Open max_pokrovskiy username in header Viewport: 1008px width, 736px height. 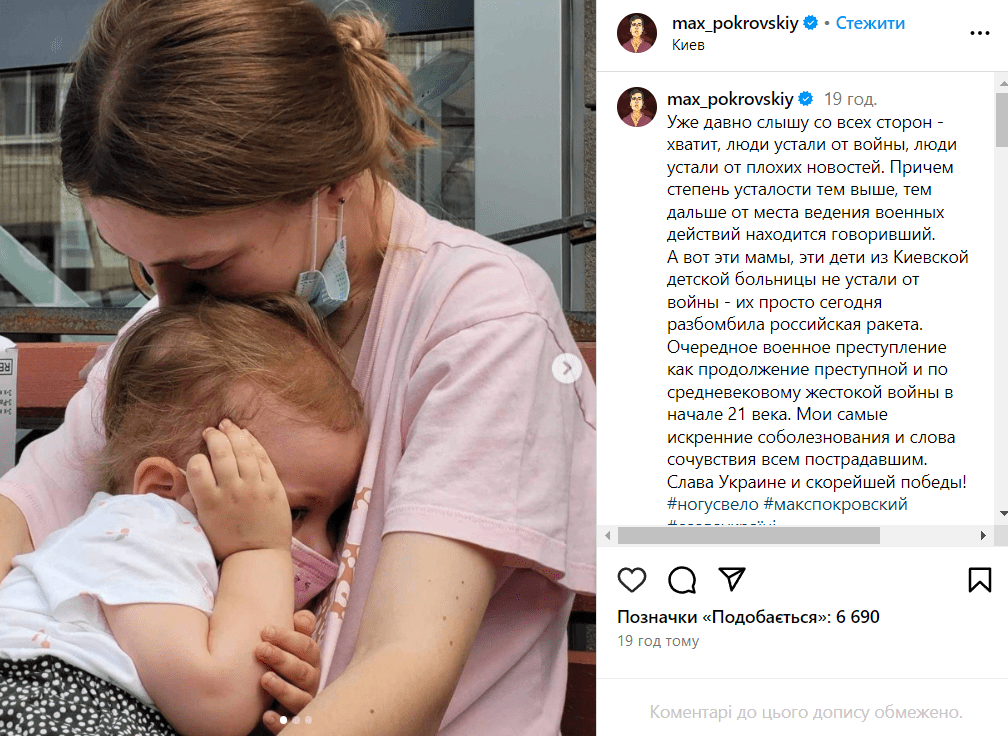point(735,23)
